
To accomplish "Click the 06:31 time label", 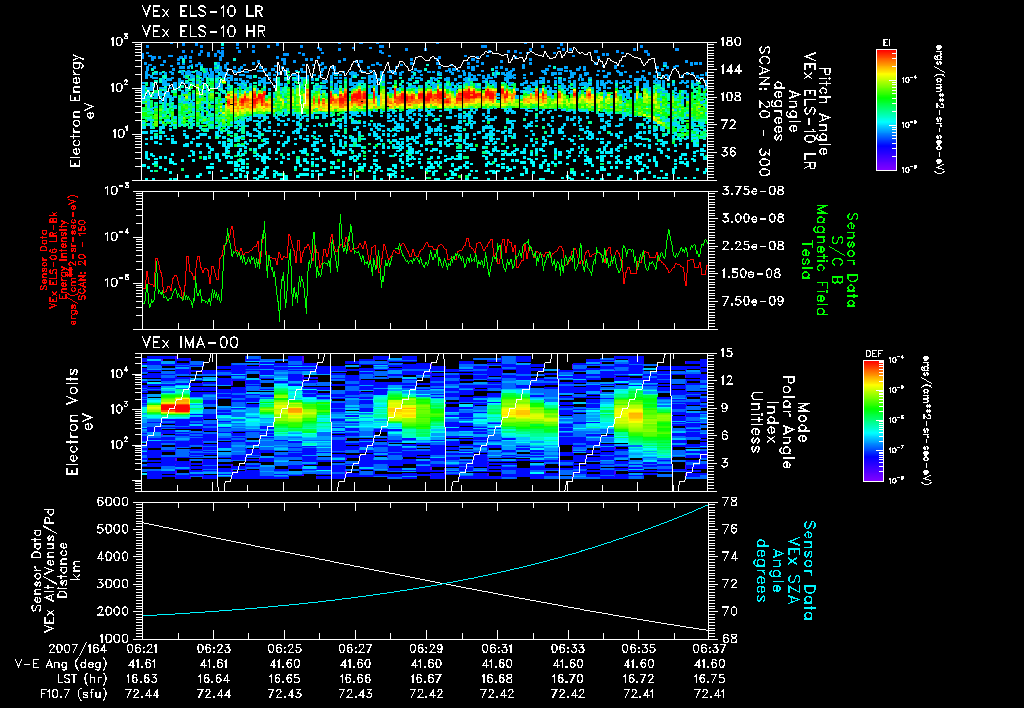I will click(497, 650).
